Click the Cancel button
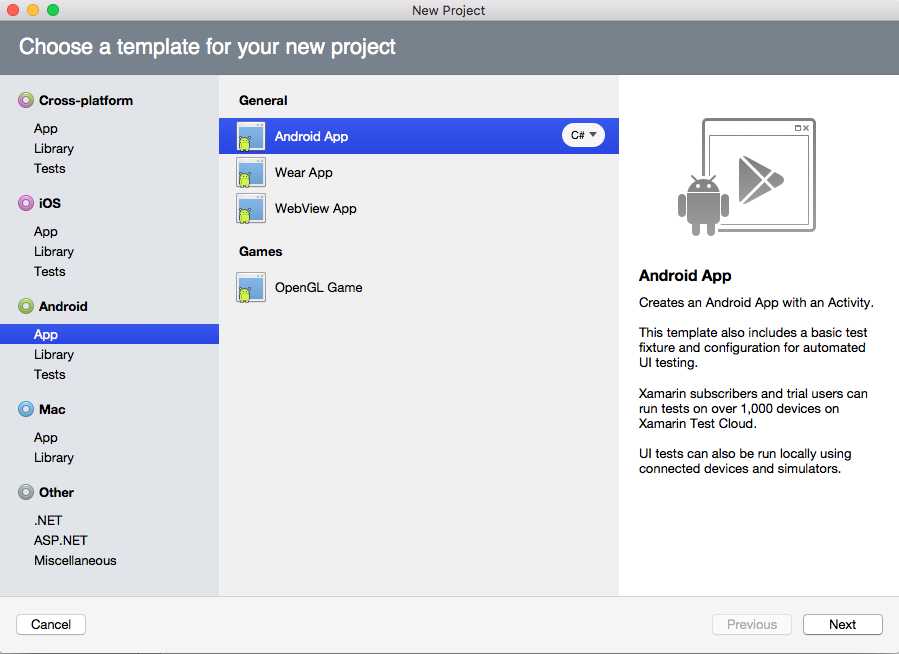 tap(51, 624)
